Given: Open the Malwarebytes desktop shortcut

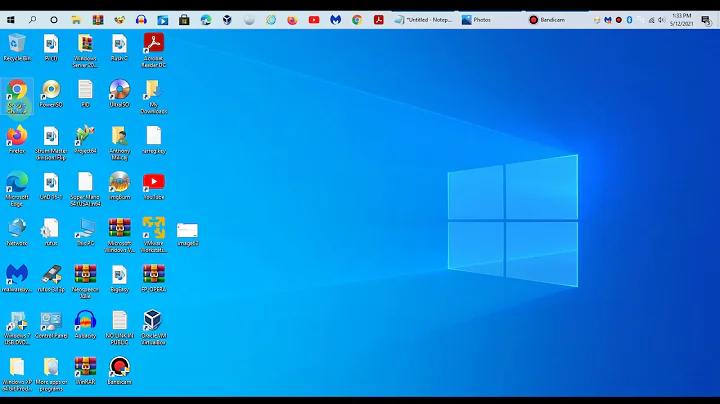Looking at the screenshot, I should tap(17, 278).
